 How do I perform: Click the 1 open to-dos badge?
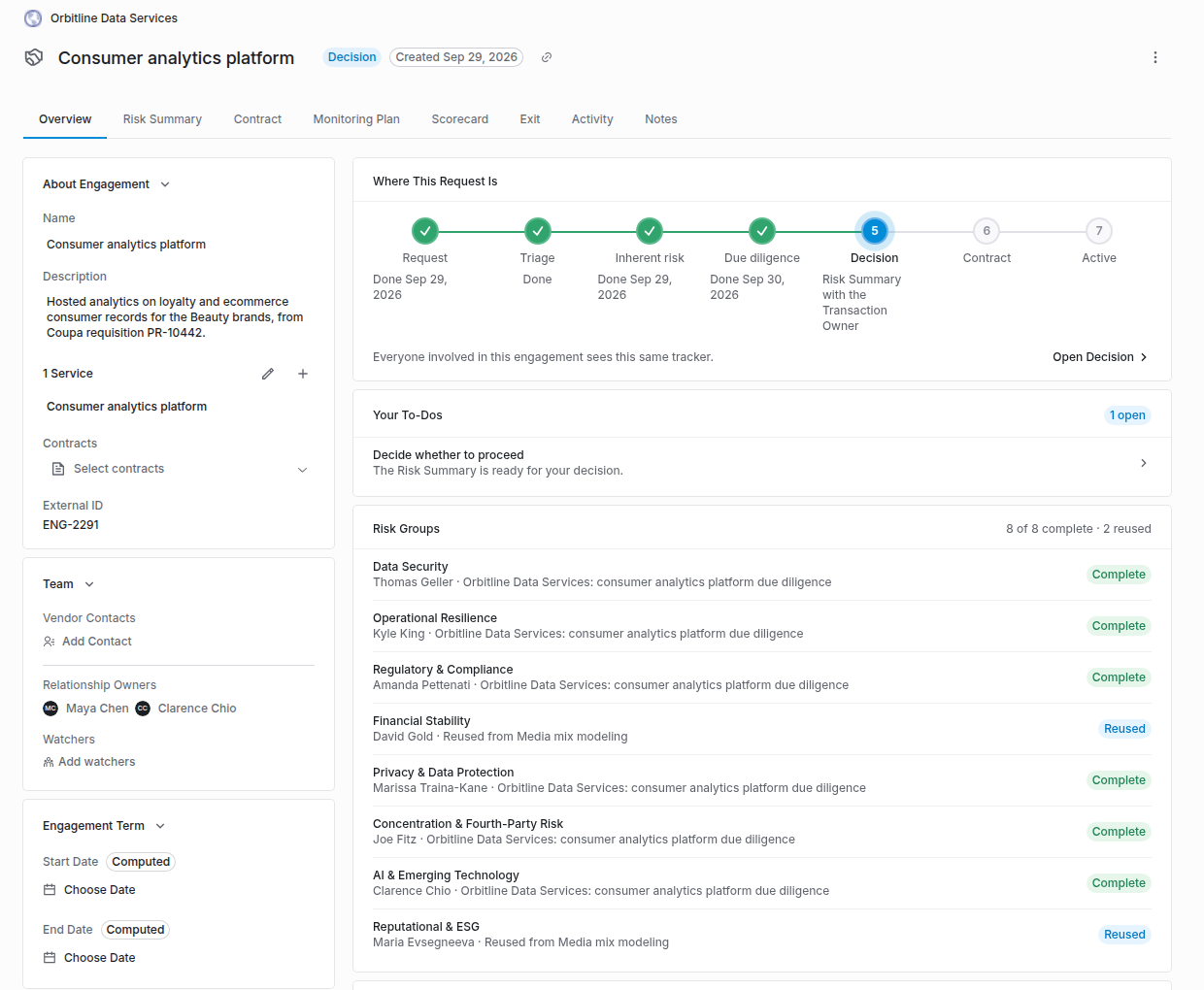pos(1127,415)
